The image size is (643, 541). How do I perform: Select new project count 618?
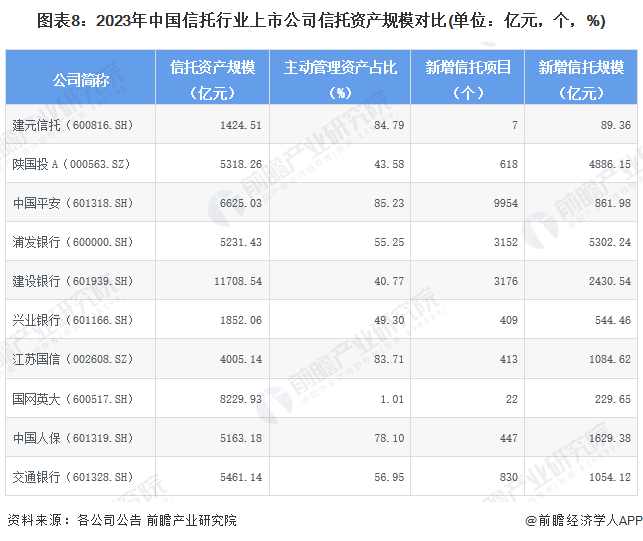(509, 164)
